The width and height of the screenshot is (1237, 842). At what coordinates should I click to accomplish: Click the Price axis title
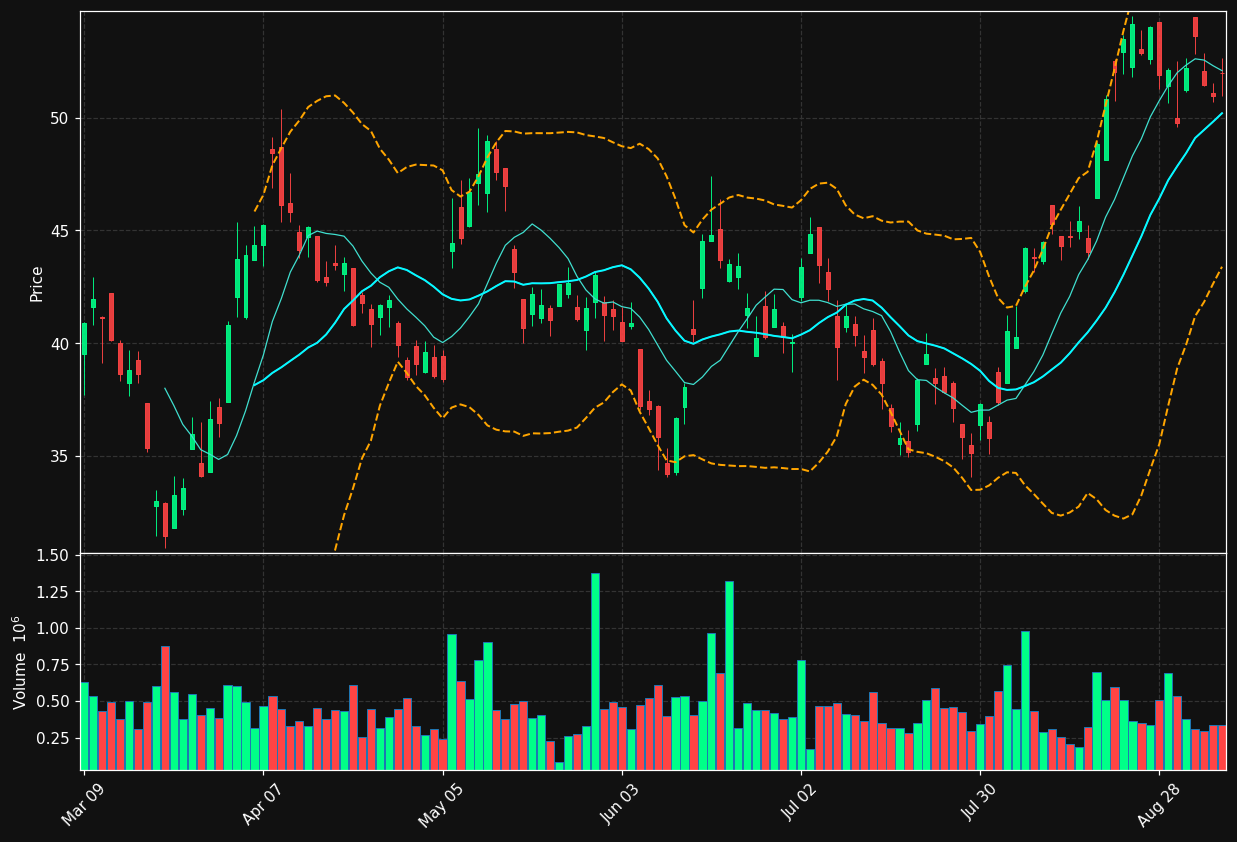coord(37,283)
